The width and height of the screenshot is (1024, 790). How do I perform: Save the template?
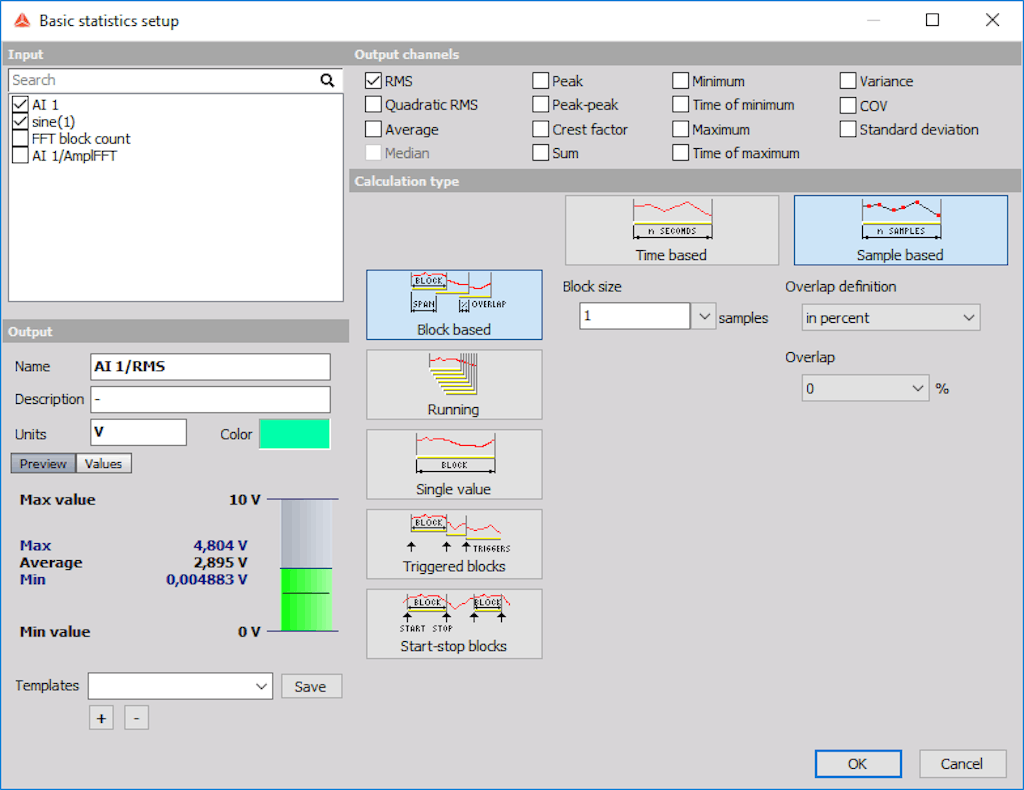click(311, 686)
